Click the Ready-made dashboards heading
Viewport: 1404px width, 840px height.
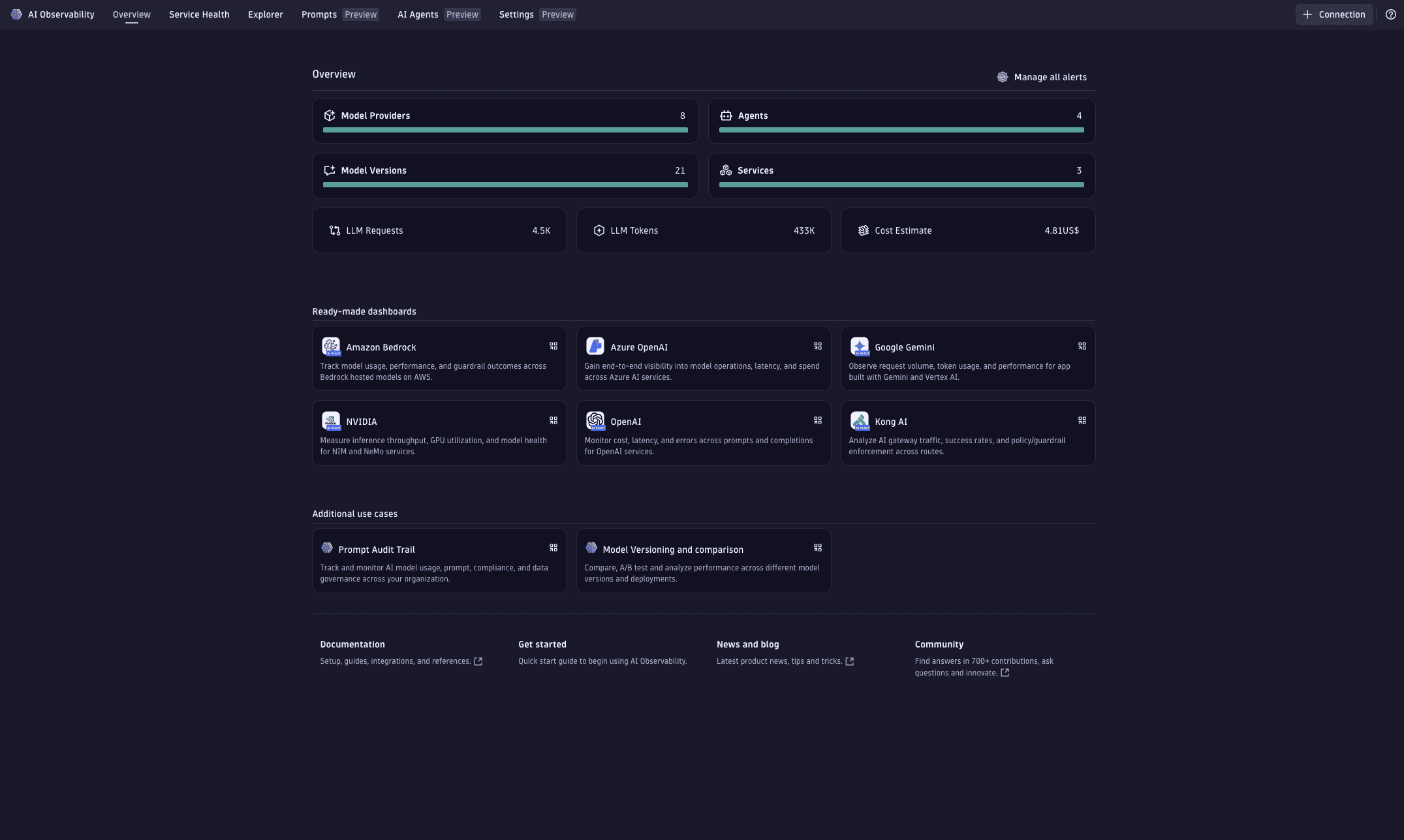coord(364,311)
